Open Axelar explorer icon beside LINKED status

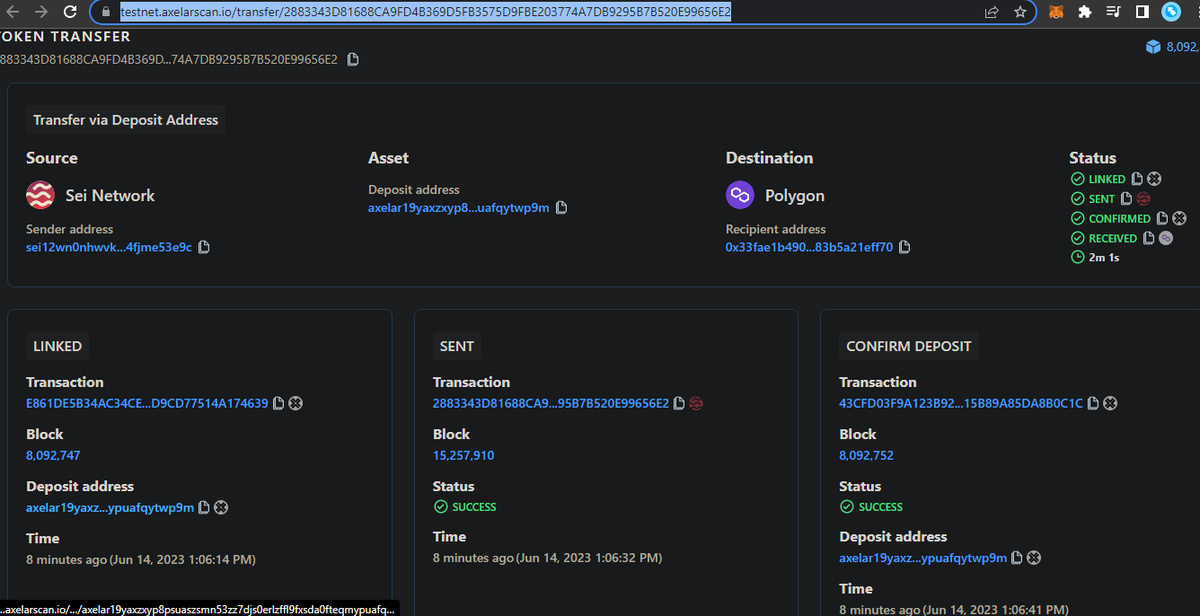click(x=1154, y=179)
